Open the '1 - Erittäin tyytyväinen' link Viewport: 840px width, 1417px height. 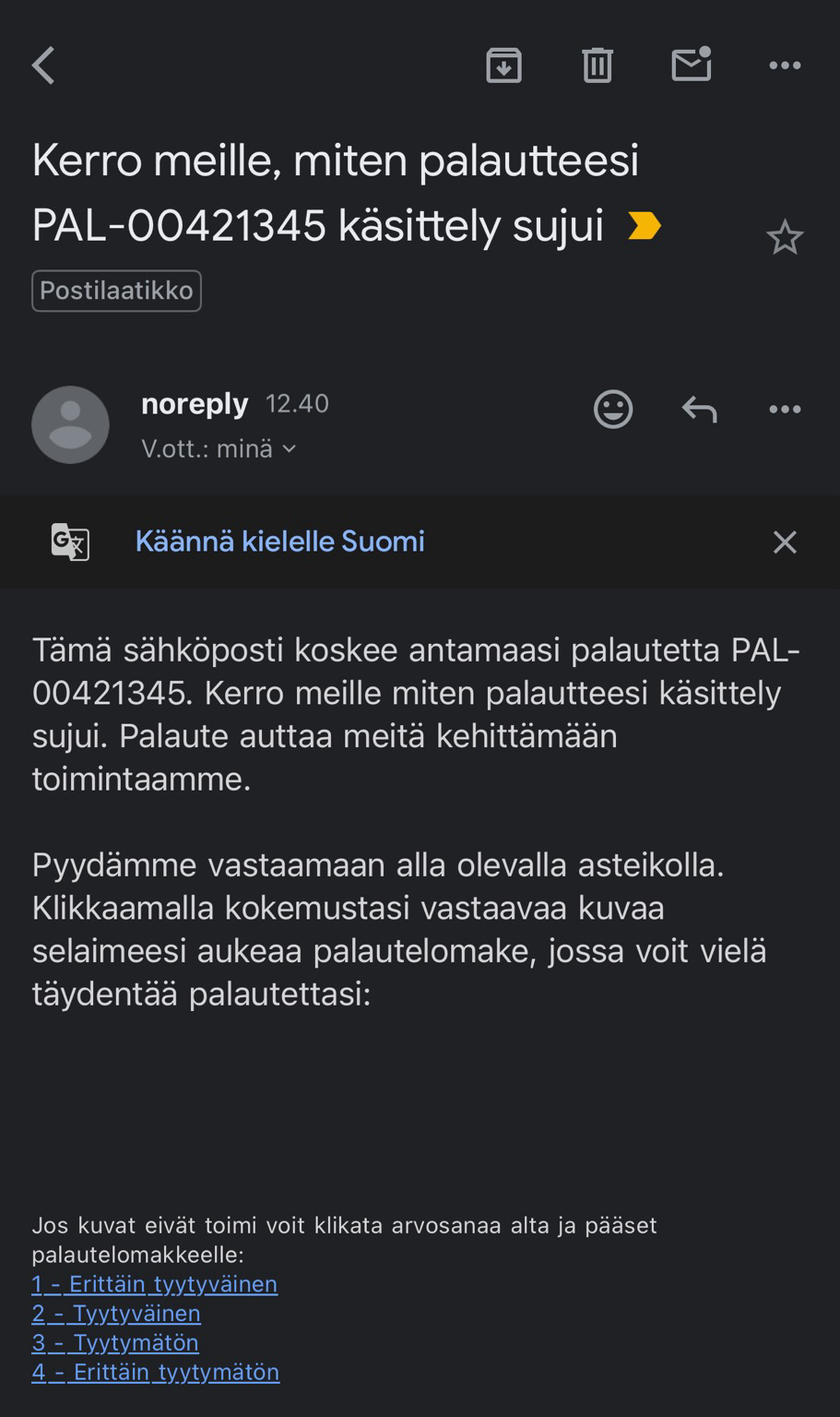point(154,1284)
